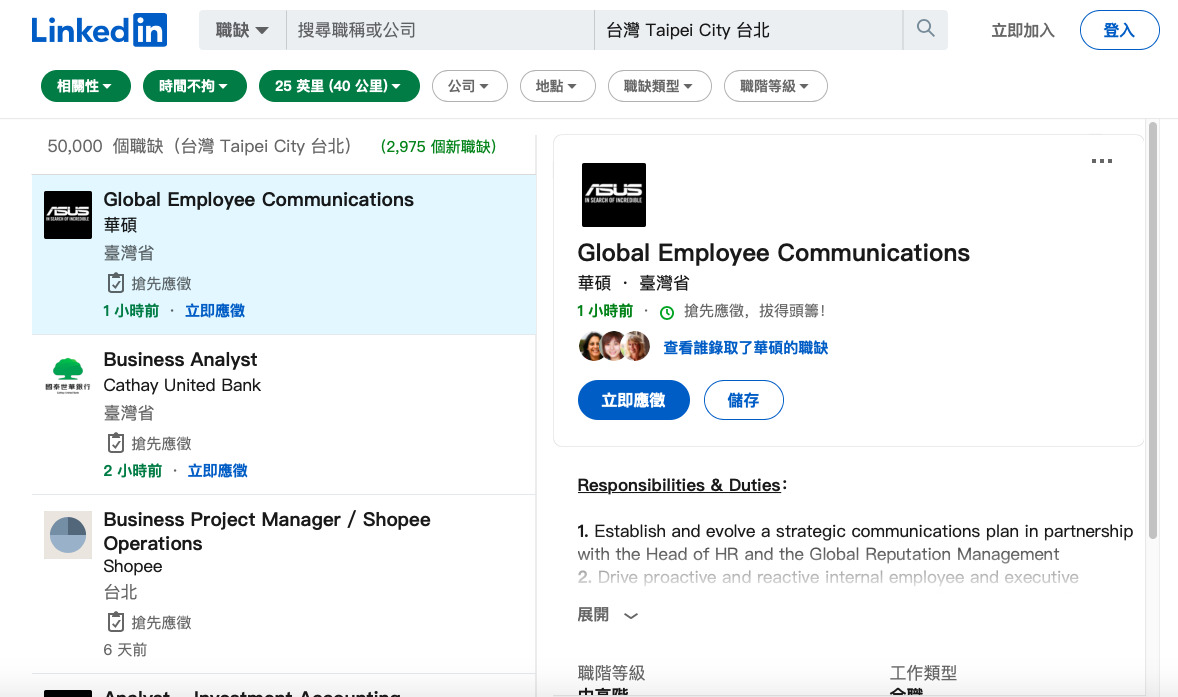Click the 50,000 個職缺 results count text
Image resolution: width=1178 pixels, height=697 pixels.
coord(199,146)
